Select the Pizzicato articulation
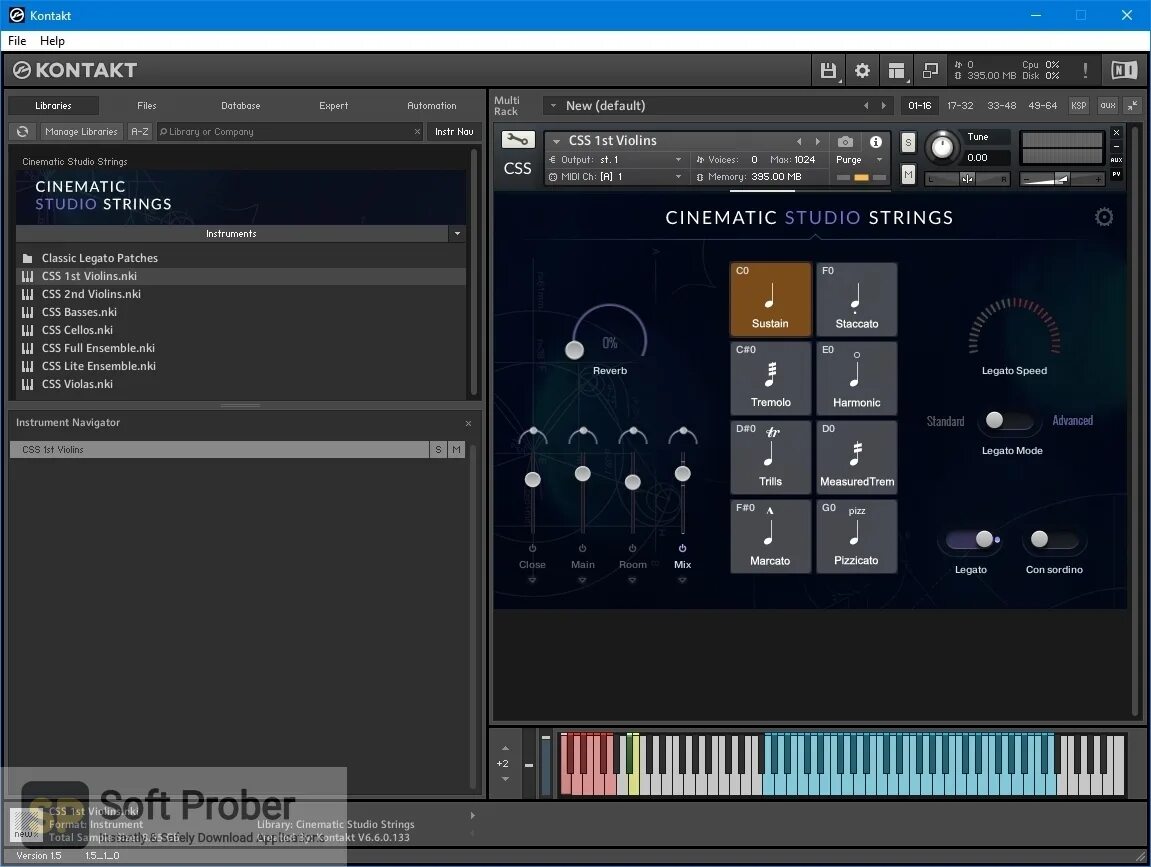Image resolution: width=1151 pixels, height=867 pixels. [x=857, y=536]
